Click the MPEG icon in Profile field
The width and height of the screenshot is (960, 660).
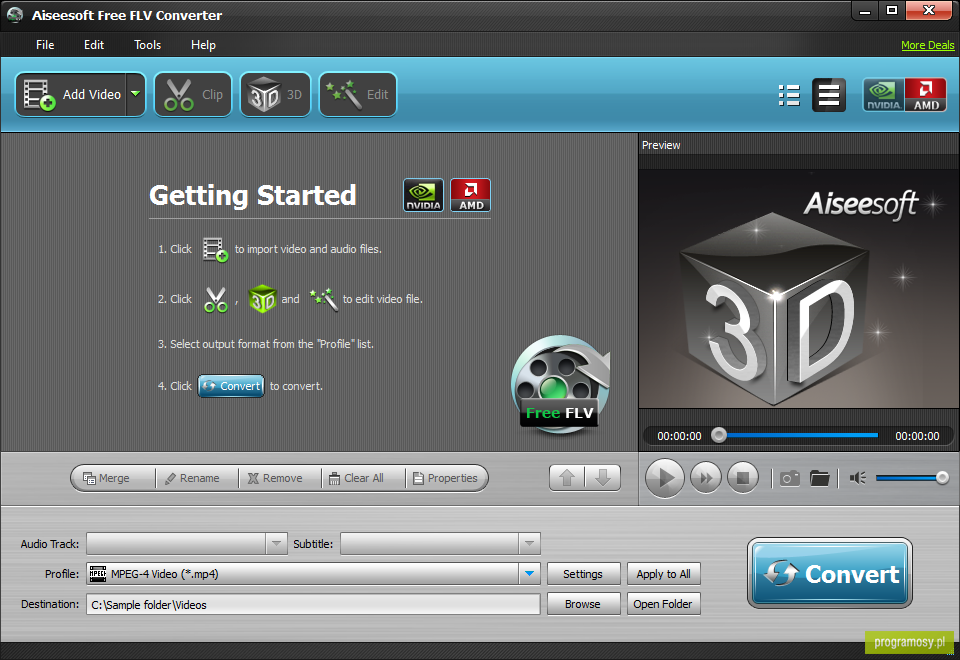pyautogui.click(x=98, y=574)
